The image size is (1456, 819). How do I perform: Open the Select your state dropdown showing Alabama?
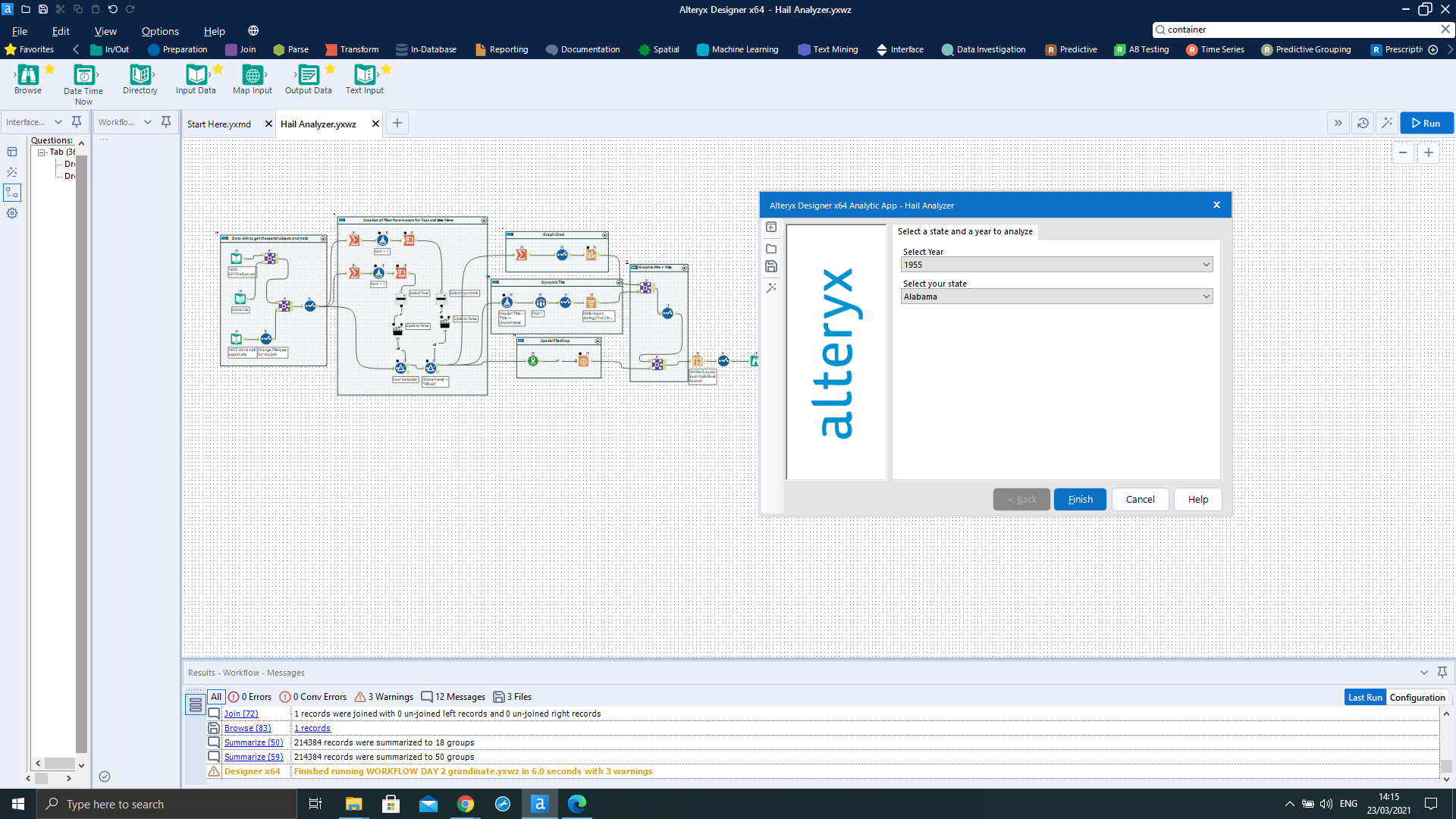1056,297
